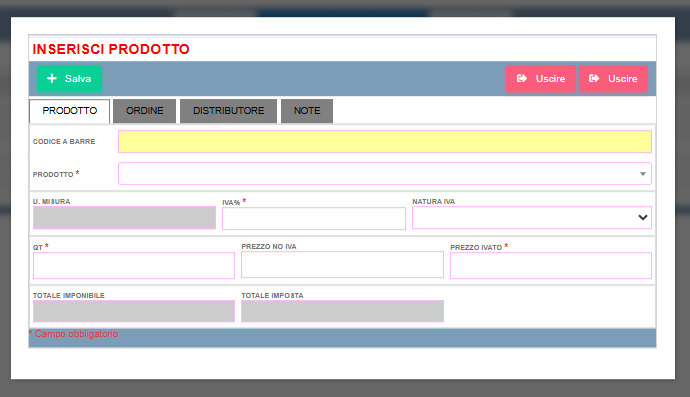Viewport: 690px width, 397px height.
Task: Click the Totale Imponibile field
Action: (x=134, y=311)
